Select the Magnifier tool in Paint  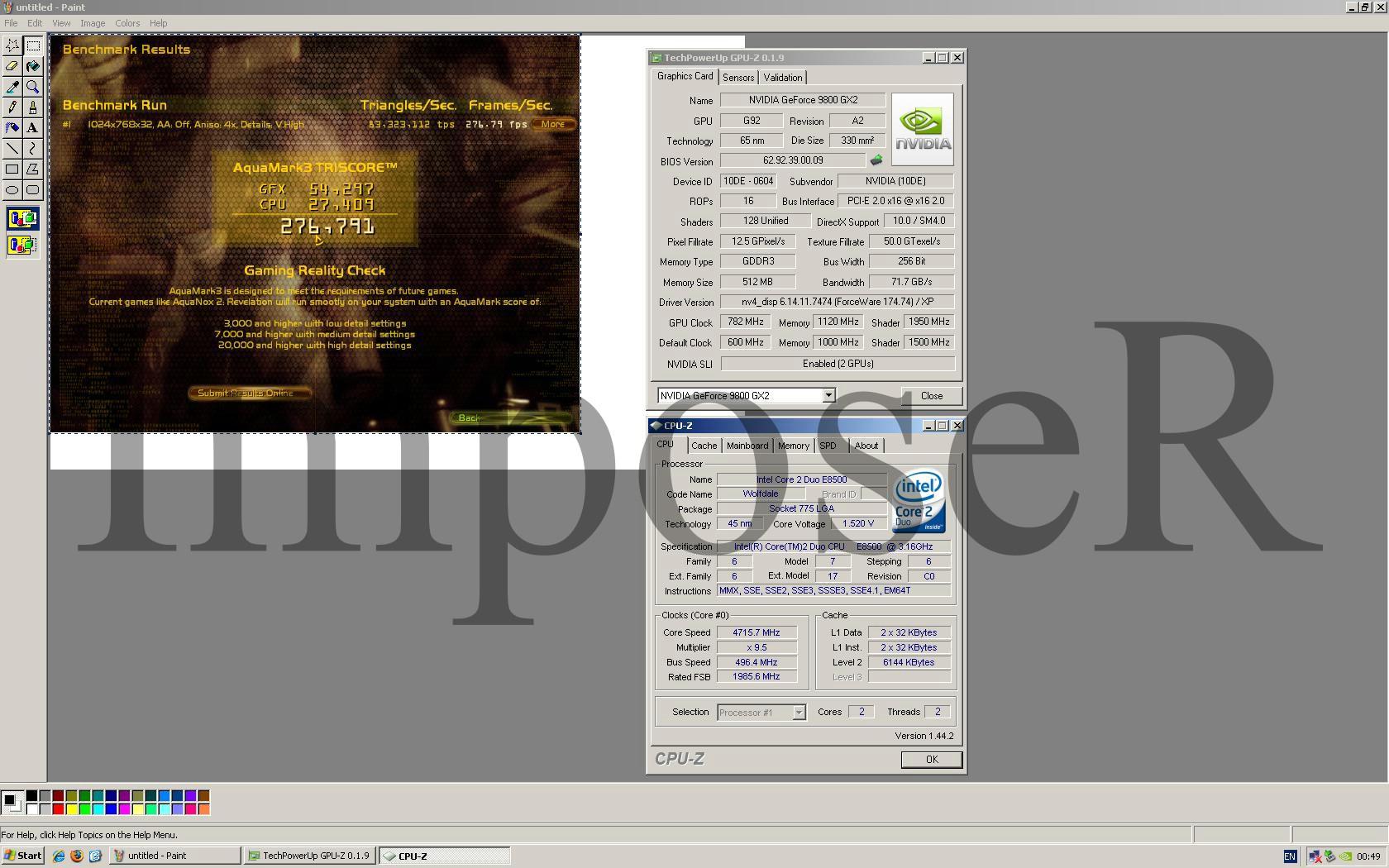coord(33,87)
